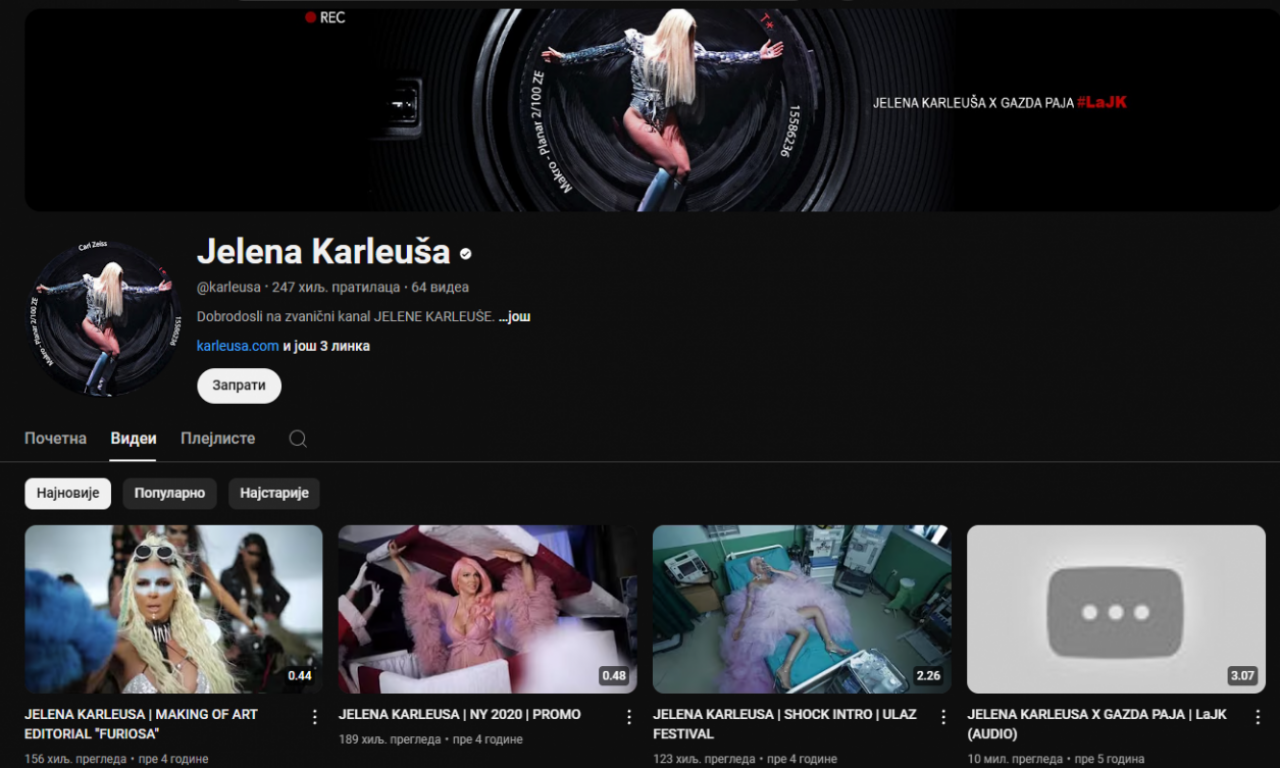Image resolution: width=1280 pixels, height=768 pixels.
Task: Click the '156 хиљ. прегледа' view count
Action: pos(76,759)
